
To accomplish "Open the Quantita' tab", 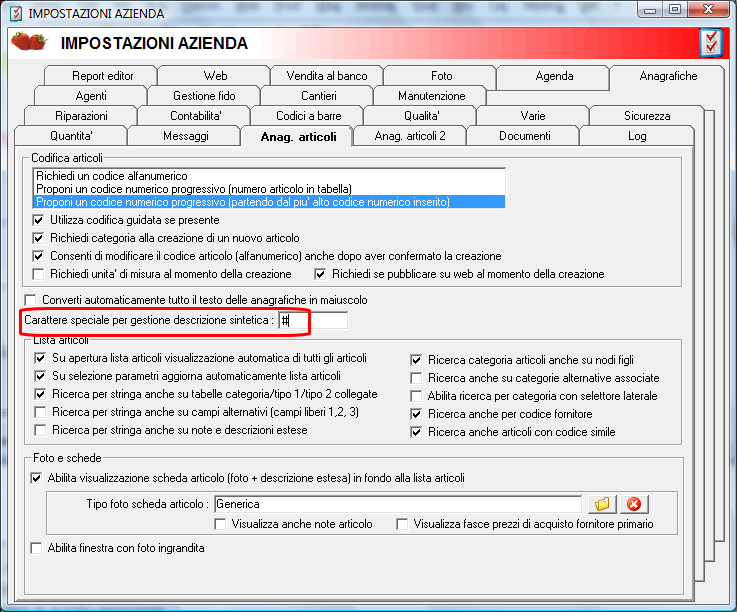I will pyautogui.click(x=71, y=136).
